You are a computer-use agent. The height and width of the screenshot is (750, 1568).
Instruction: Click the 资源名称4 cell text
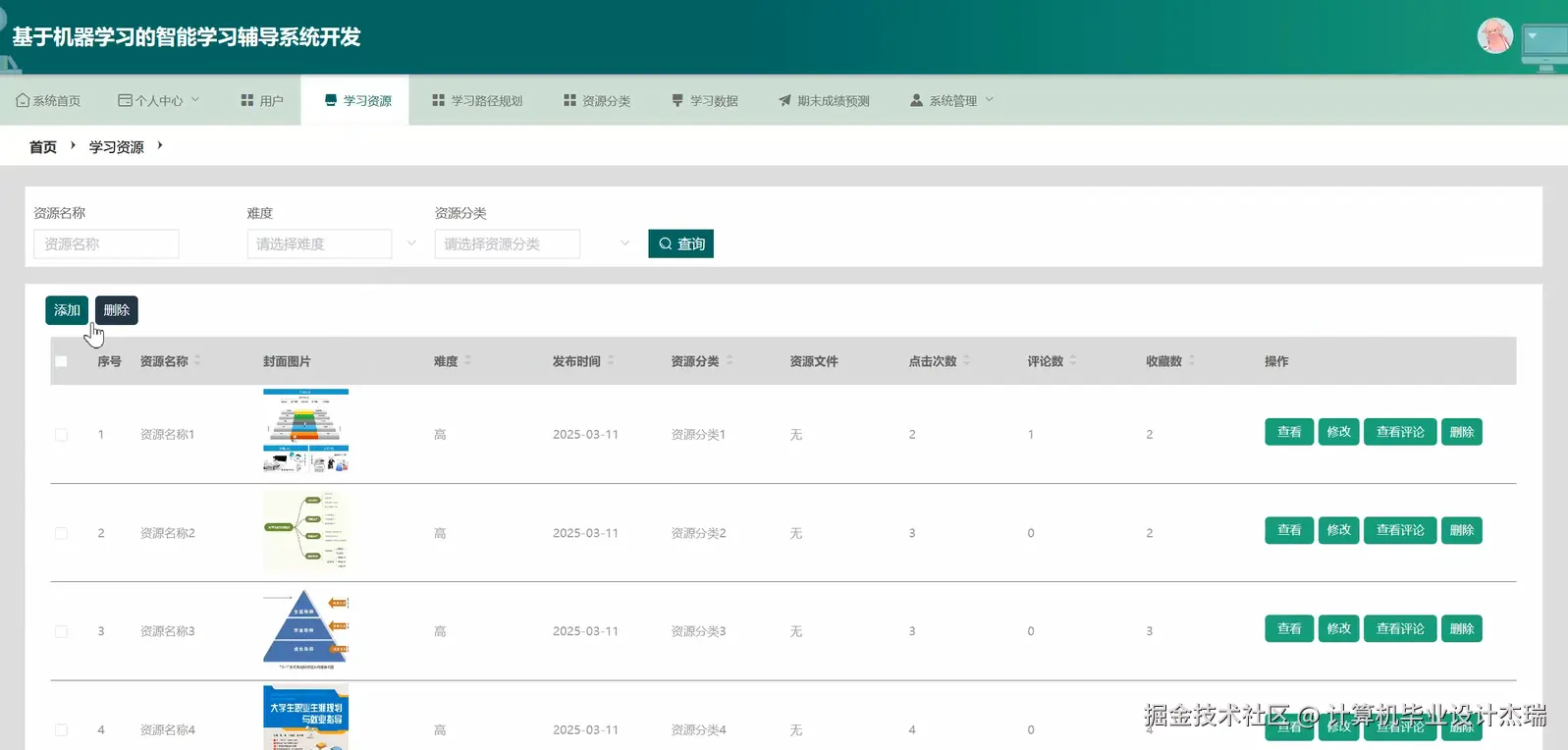168,730
